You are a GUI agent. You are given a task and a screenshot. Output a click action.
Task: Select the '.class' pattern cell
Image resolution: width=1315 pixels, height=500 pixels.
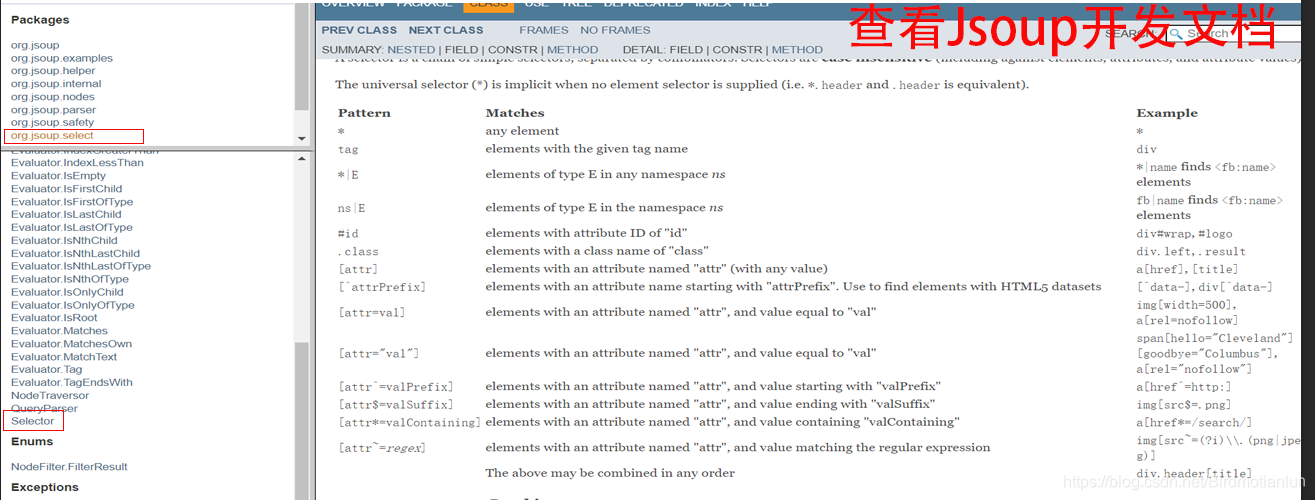point(358,252)
